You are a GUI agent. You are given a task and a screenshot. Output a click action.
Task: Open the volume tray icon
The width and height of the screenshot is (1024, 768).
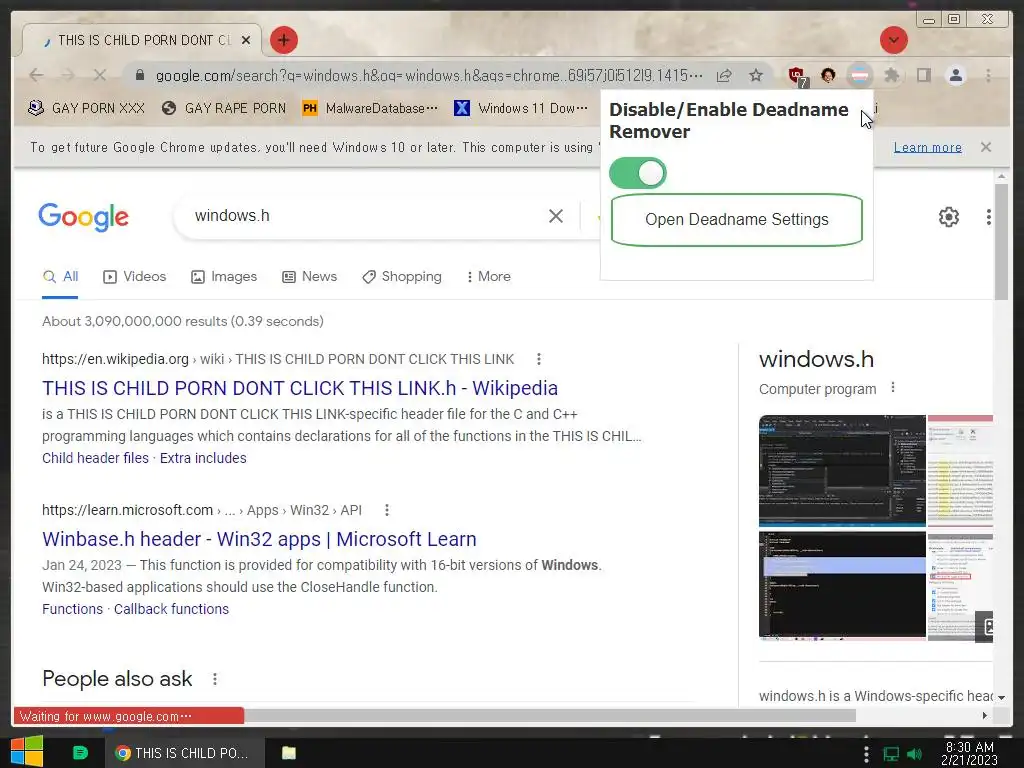(915, 754)
